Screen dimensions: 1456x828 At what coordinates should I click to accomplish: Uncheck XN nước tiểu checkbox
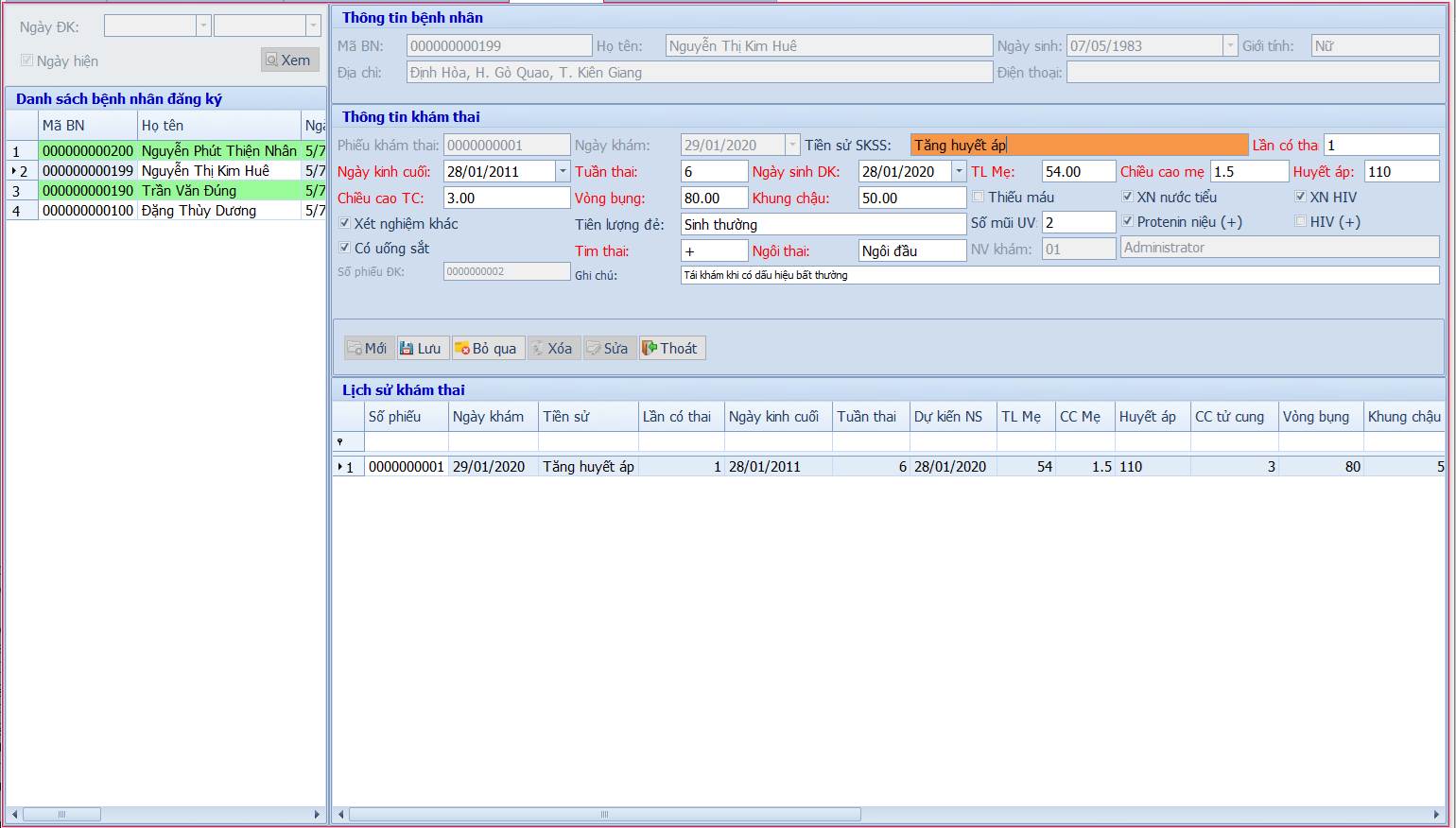1127,197
